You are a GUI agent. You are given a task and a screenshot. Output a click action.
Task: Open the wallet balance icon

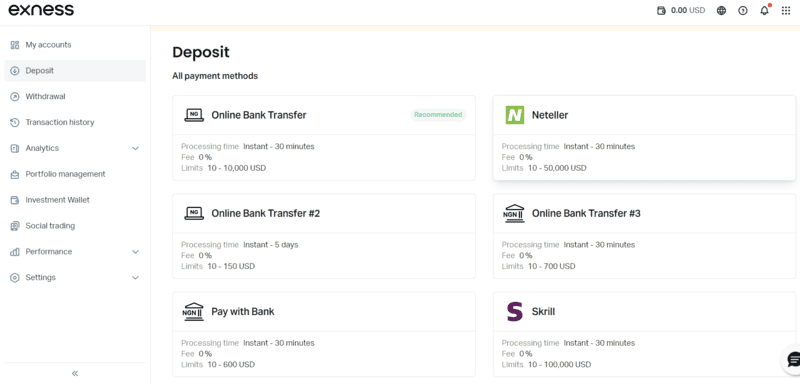click(661, 10)
